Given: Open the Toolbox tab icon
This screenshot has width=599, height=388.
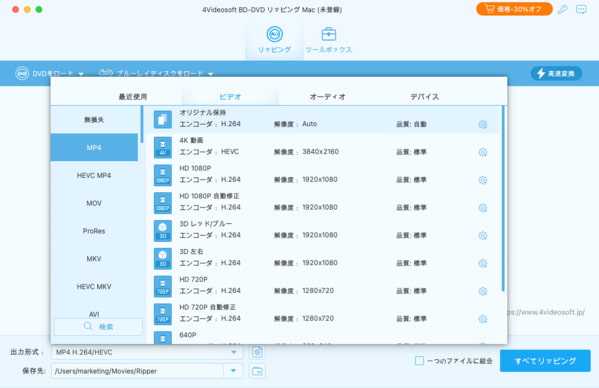Looking at the screenshot, I should click(329, 34).
